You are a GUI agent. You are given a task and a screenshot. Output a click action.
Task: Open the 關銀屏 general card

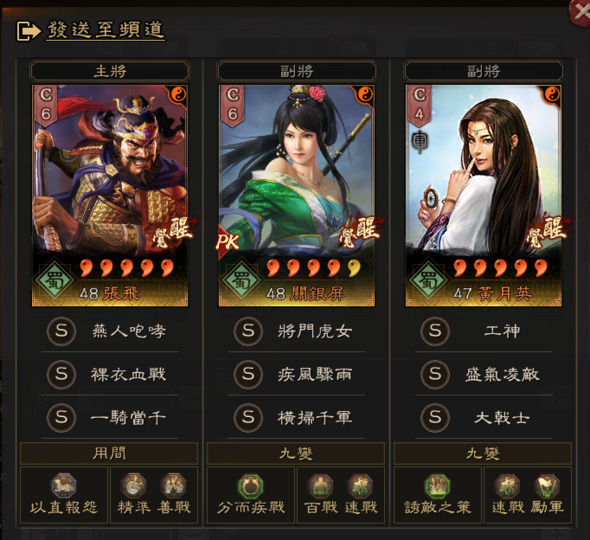point(297,196)
